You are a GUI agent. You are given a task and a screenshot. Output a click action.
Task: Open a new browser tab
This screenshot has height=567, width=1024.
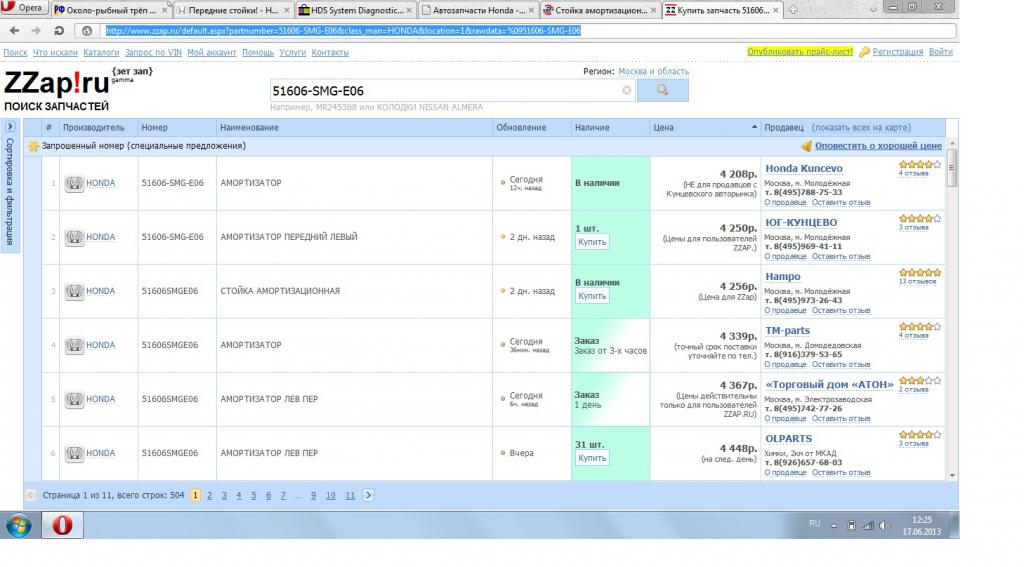pos(793,10)
